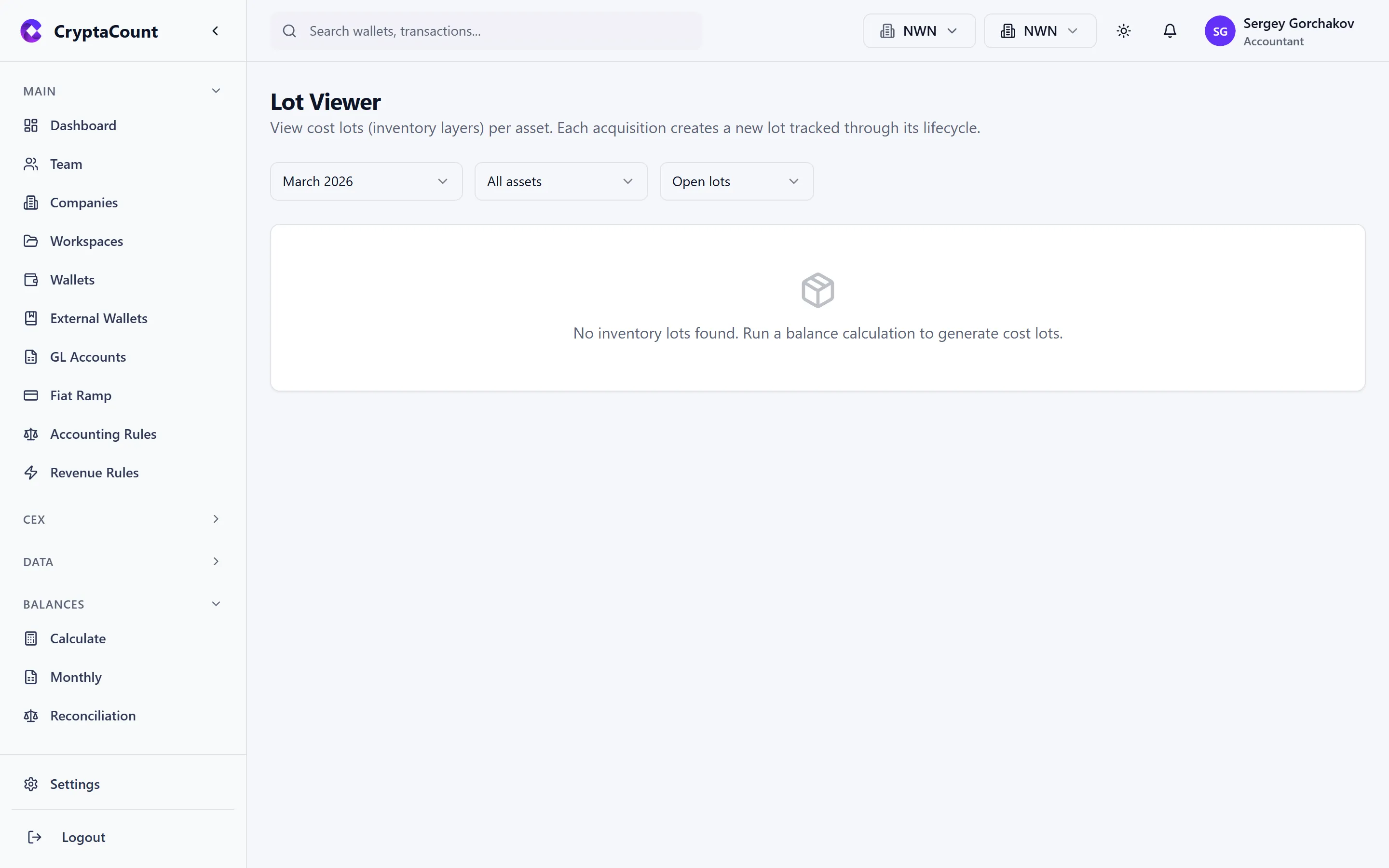Open the Wallets section via its icon
The width and height of the screenshot is (1389, 868).
31,280
